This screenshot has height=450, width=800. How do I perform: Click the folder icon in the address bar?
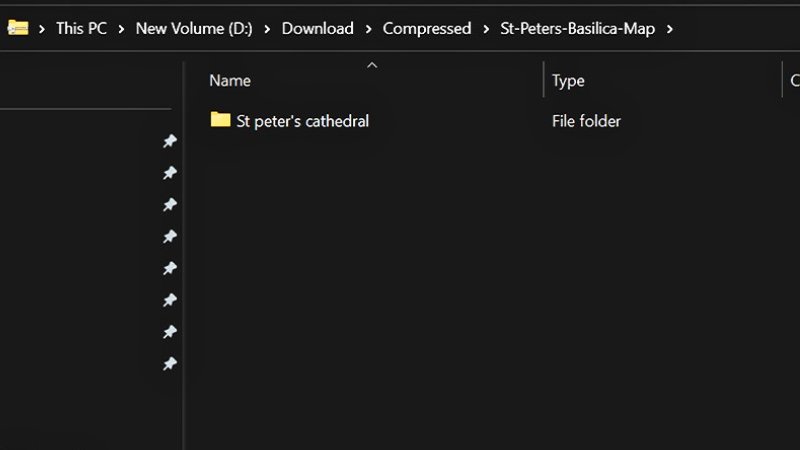point(17,28)
